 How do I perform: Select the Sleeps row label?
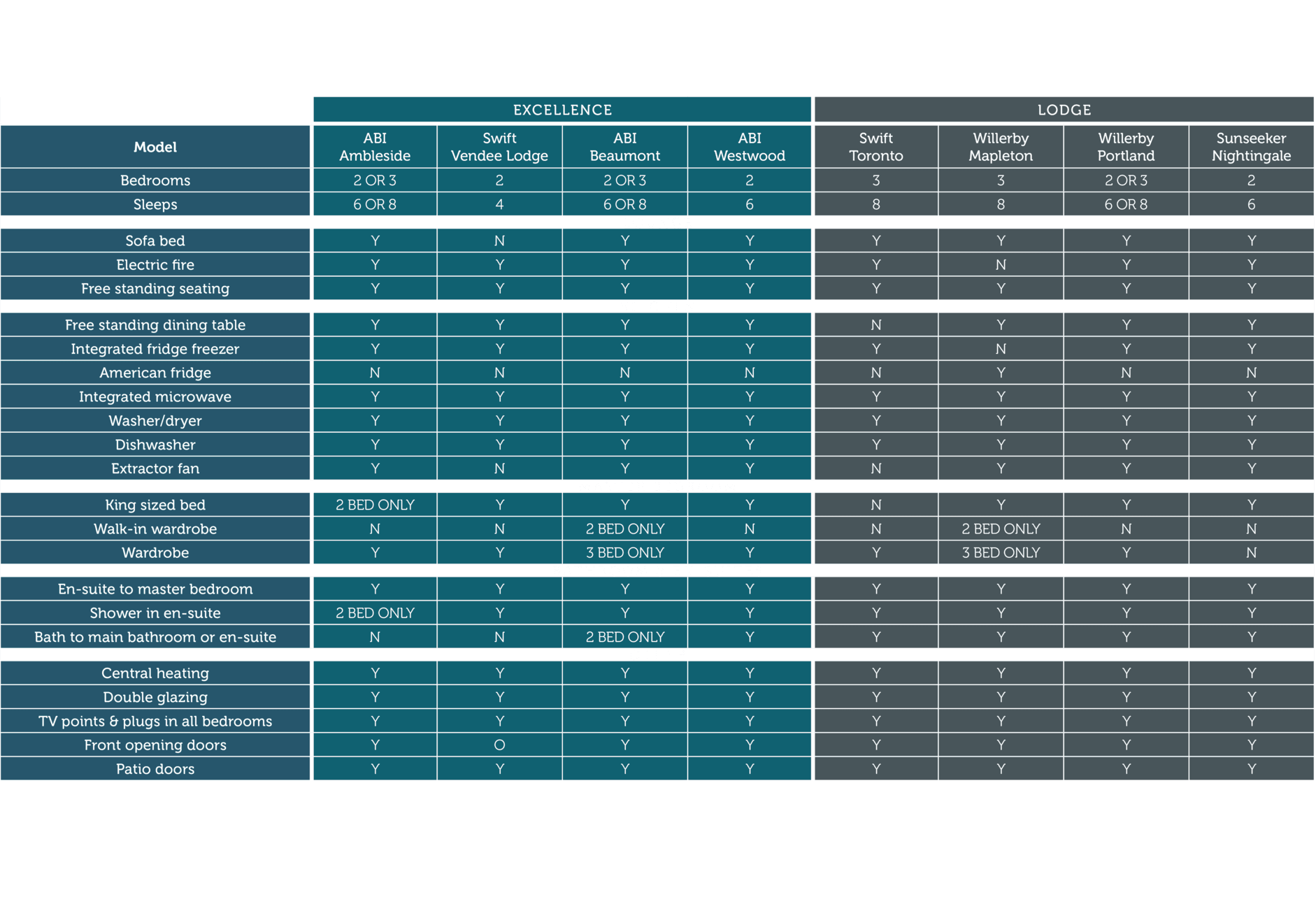pos(155,204)
